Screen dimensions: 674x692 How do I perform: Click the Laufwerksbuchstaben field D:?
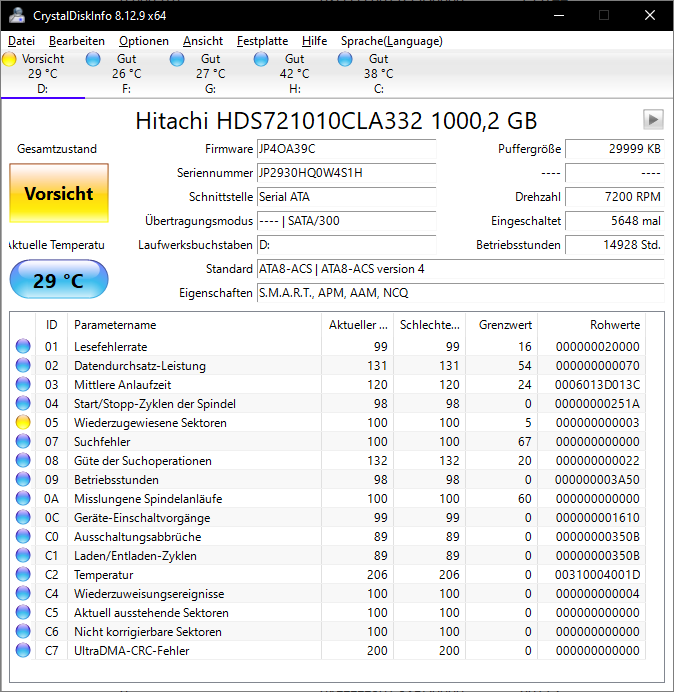click(x=346, y=245)
